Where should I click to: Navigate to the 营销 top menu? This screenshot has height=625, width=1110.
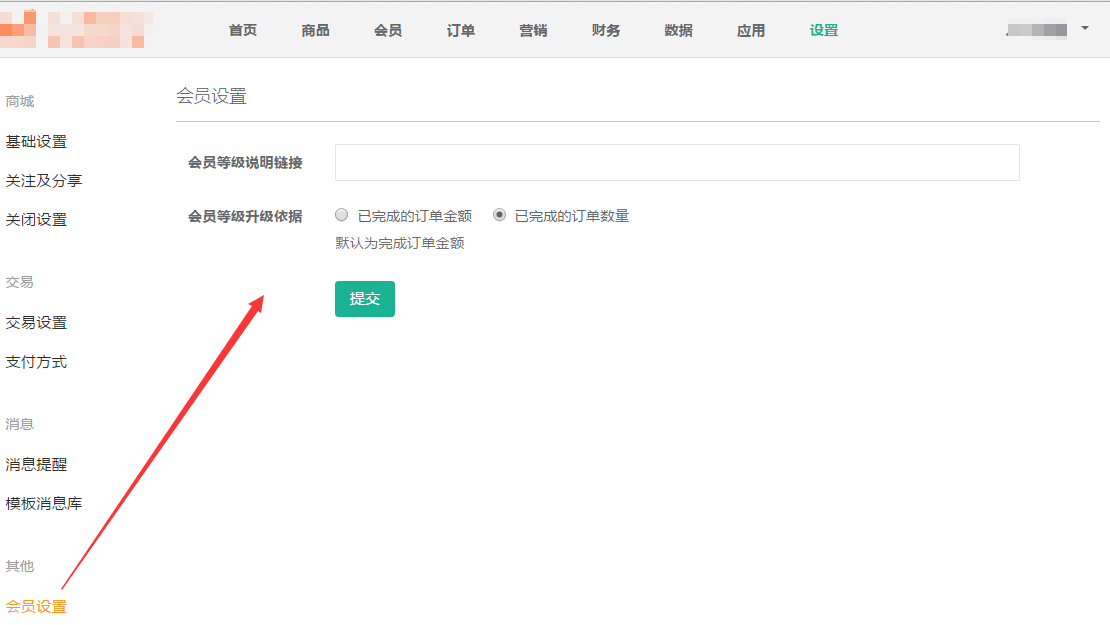[533, 30]
